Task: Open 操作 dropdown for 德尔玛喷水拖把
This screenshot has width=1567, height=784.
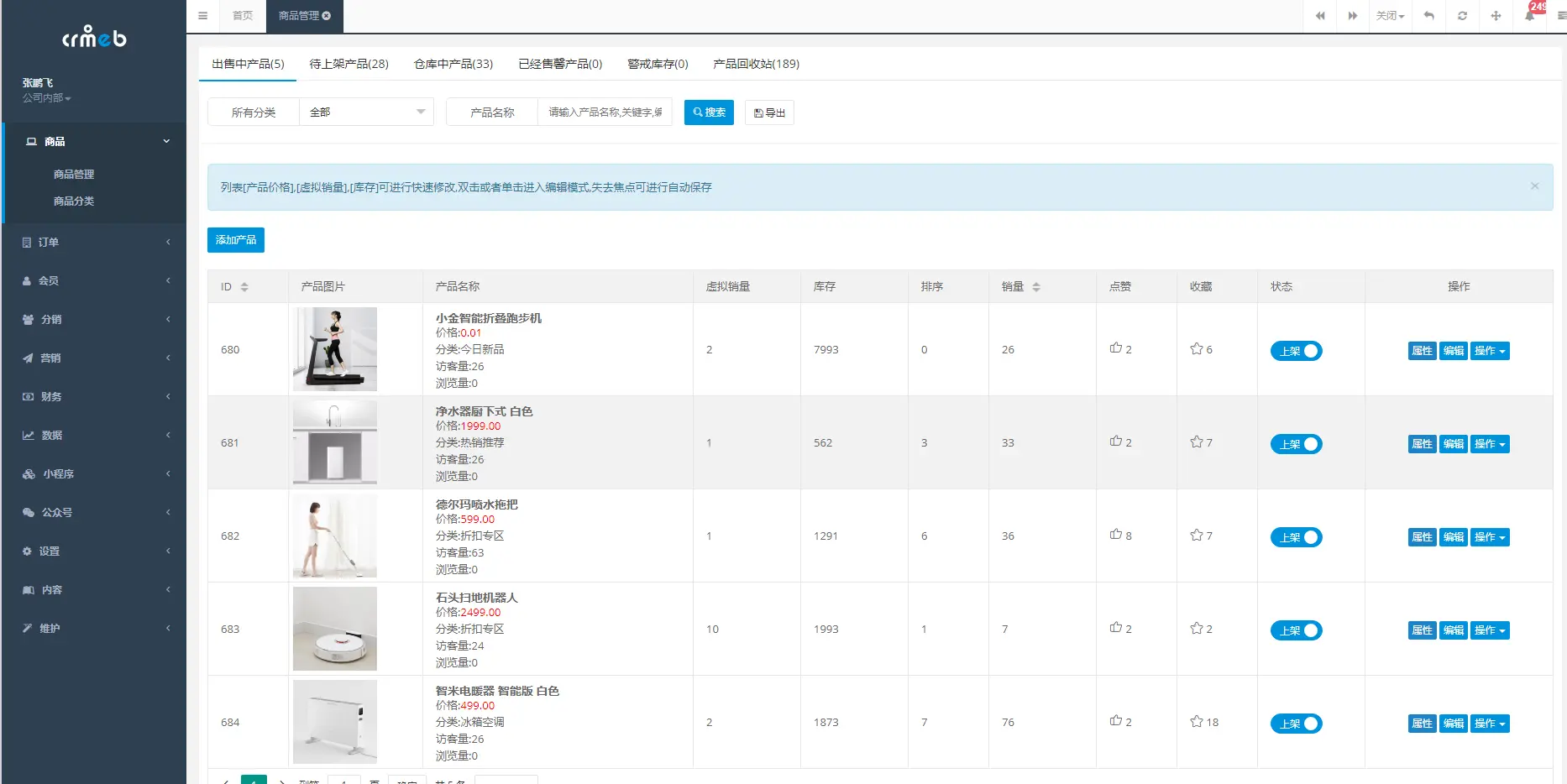Action: click(x=1490, y=537)
